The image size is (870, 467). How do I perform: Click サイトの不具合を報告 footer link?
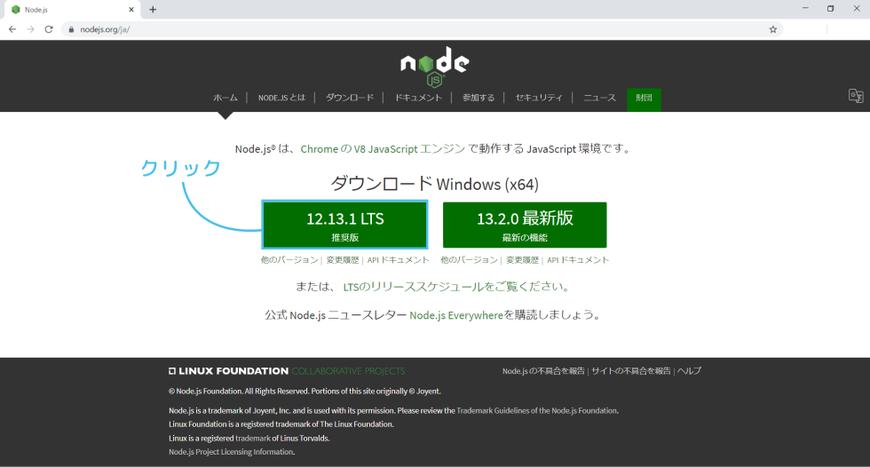coord(631,370)
